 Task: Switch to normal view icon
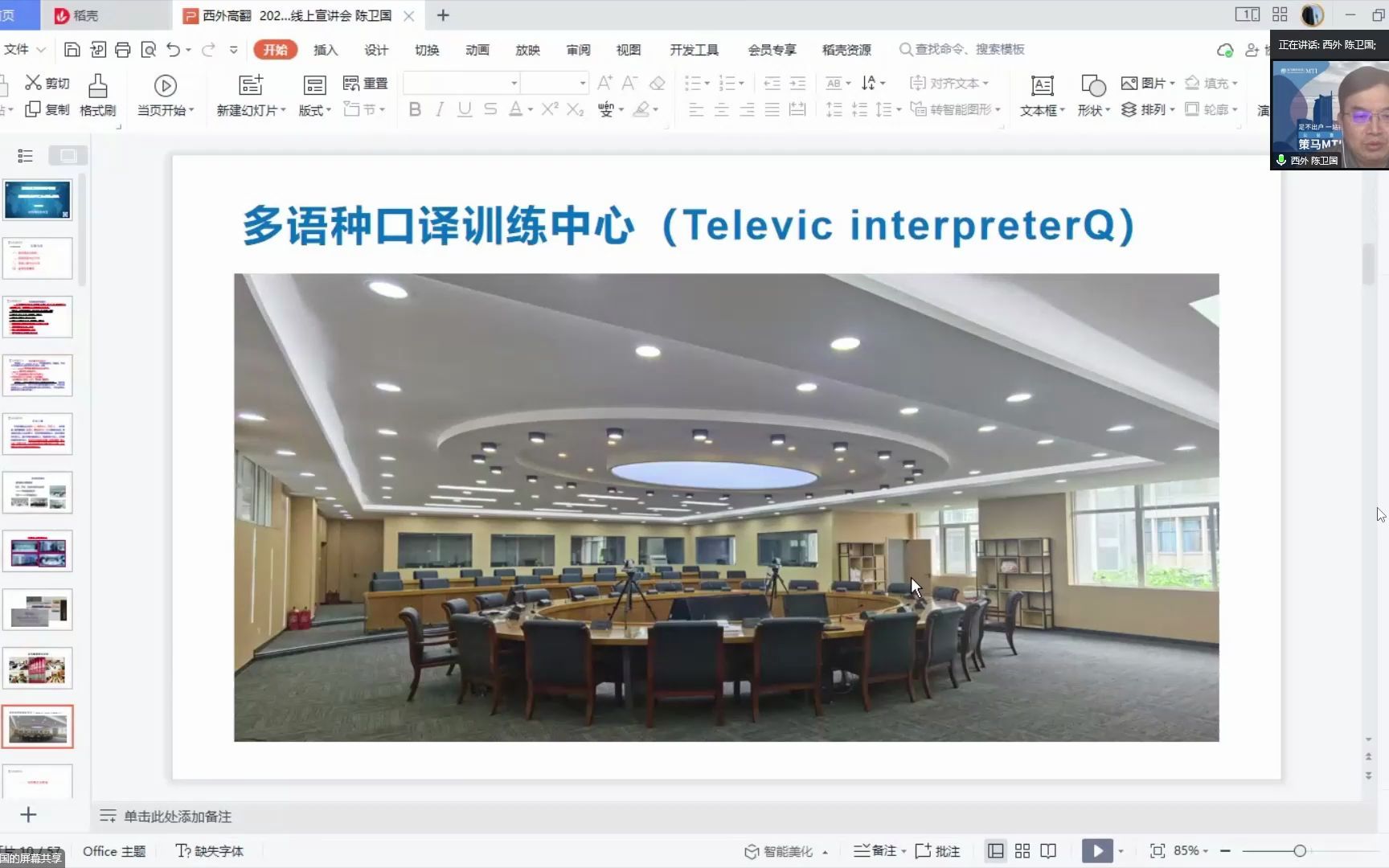(996, 850)
